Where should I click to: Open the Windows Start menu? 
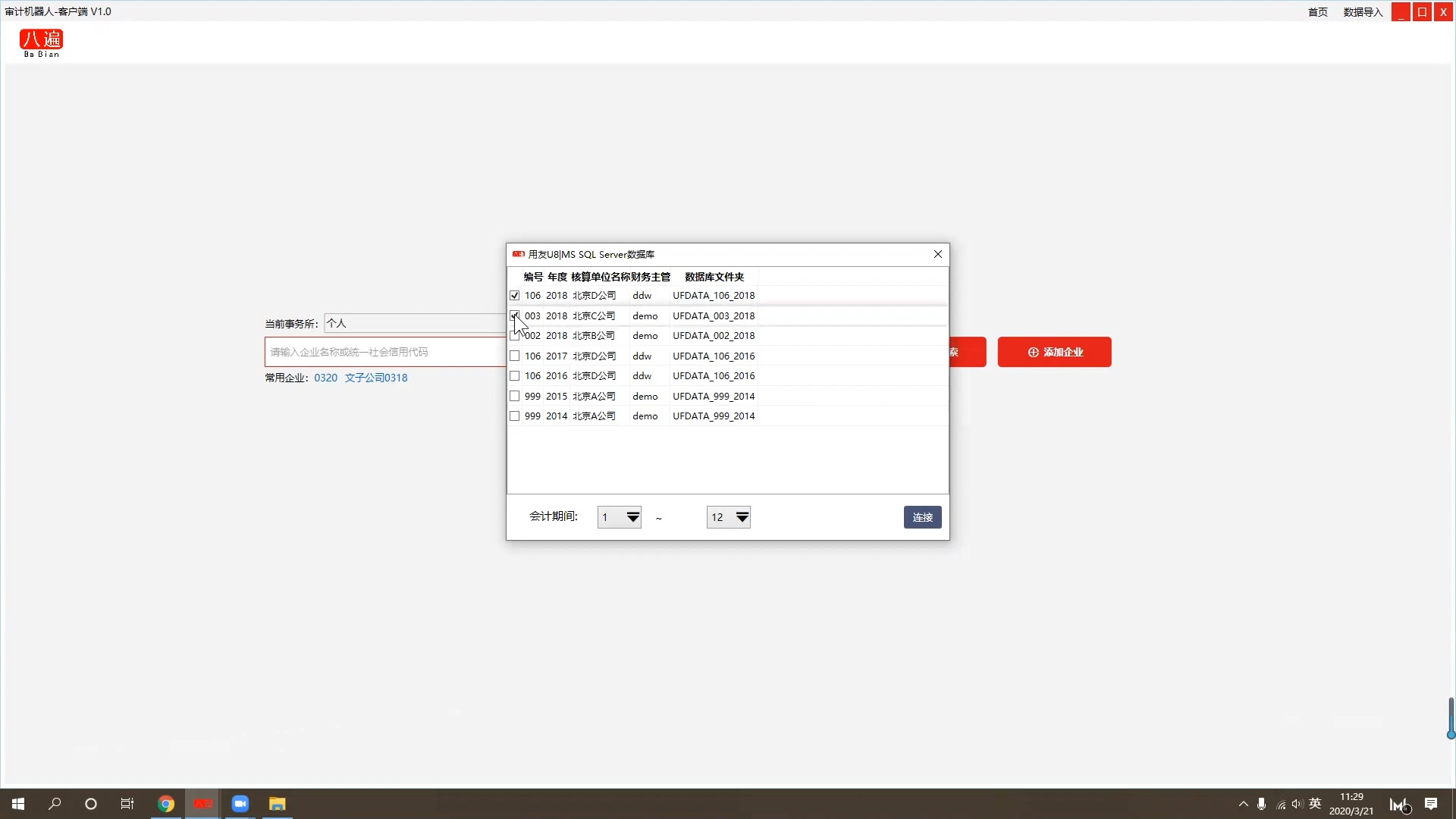coord(18,804)
